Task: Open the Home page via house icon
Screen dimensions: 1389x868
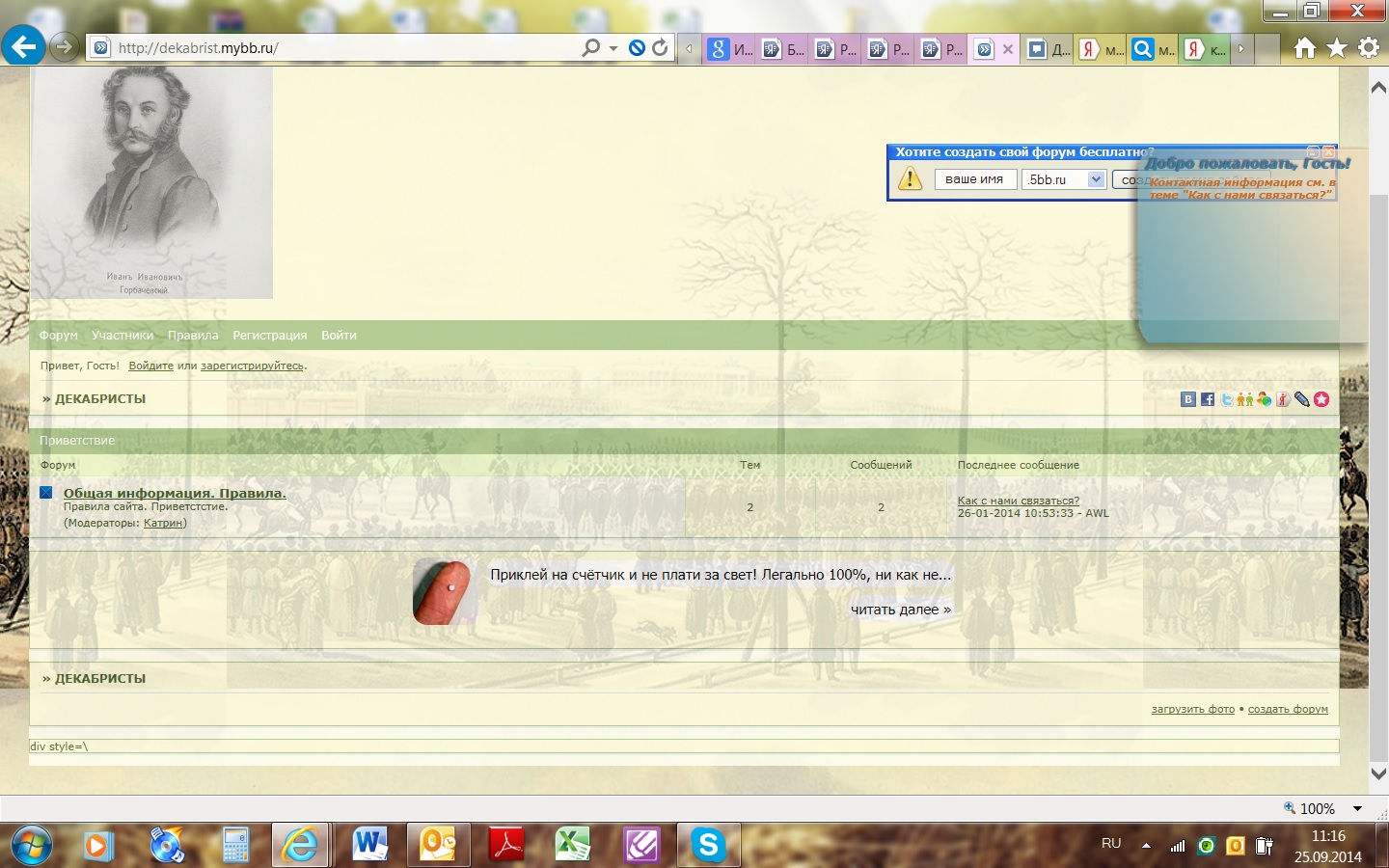Action: (x=1304, y=48)
